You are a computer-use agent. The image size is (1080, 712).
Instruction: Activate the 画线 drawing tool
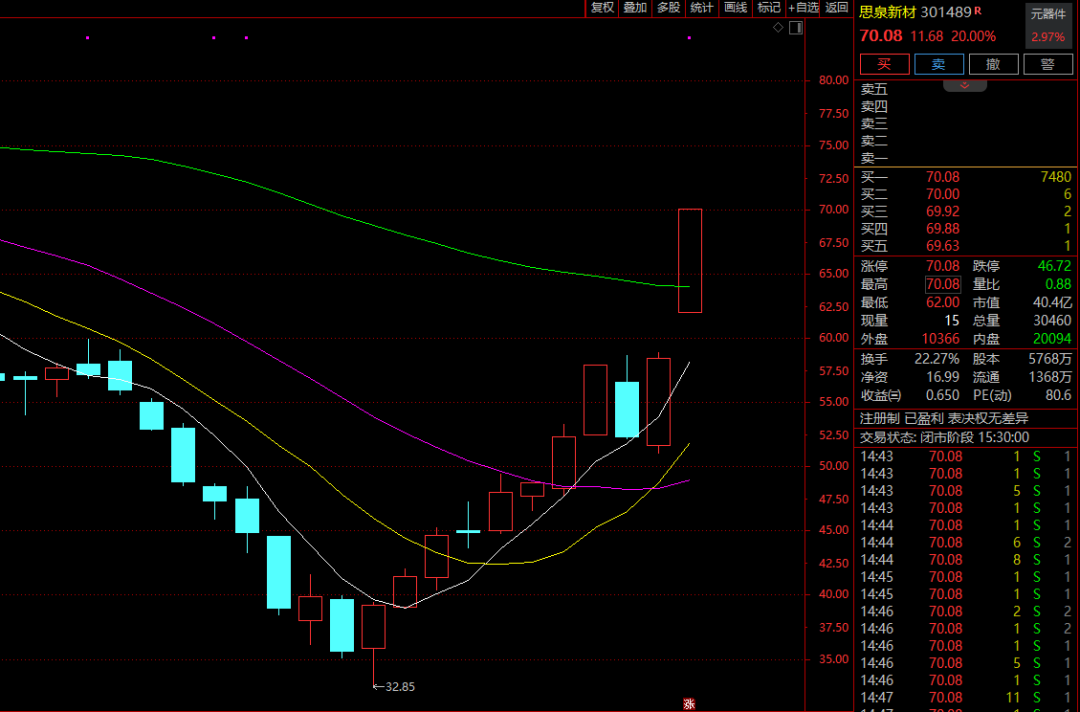pyautogui.click(x=735, y=8)
